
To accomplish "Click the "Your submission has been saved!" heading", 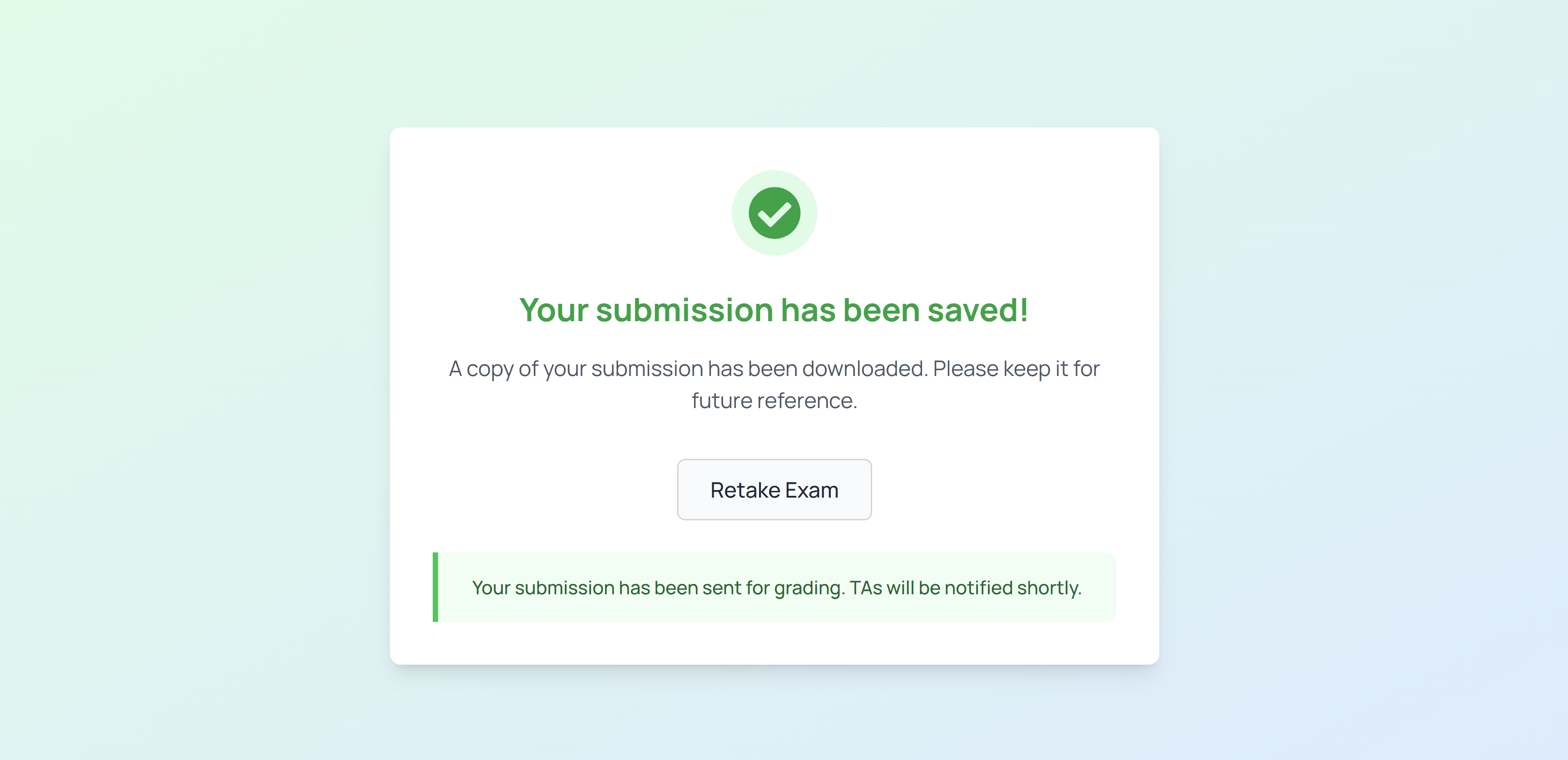I will click(x=774, y=310).
